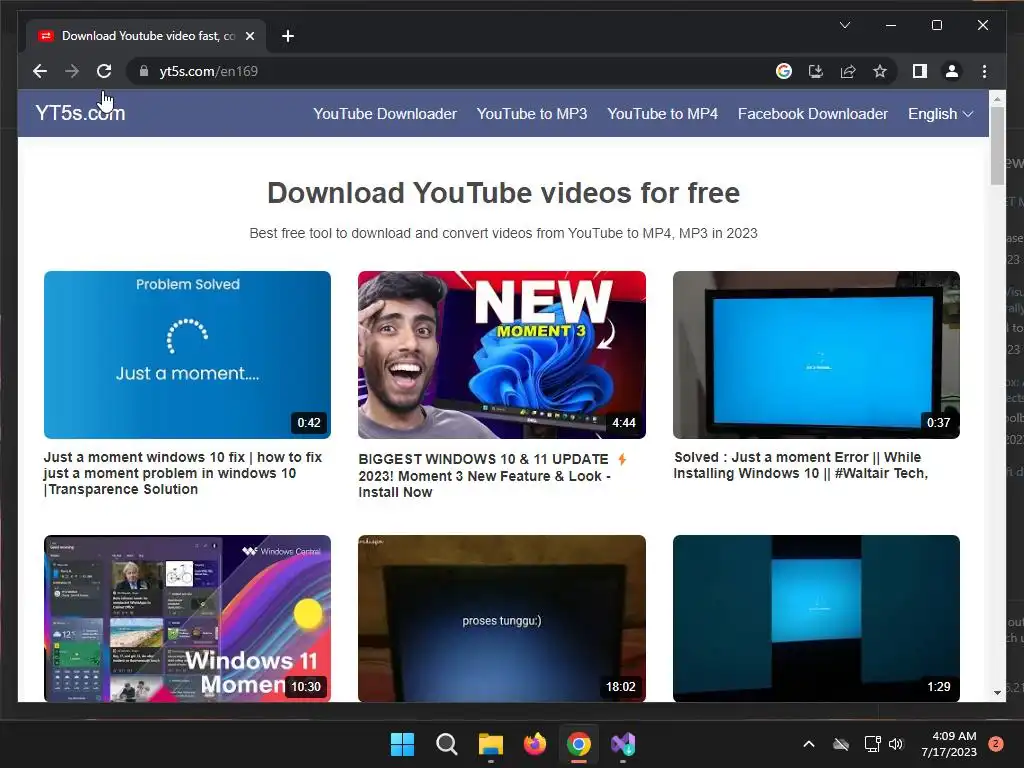Expand the English language dropdown

point(940,114)
